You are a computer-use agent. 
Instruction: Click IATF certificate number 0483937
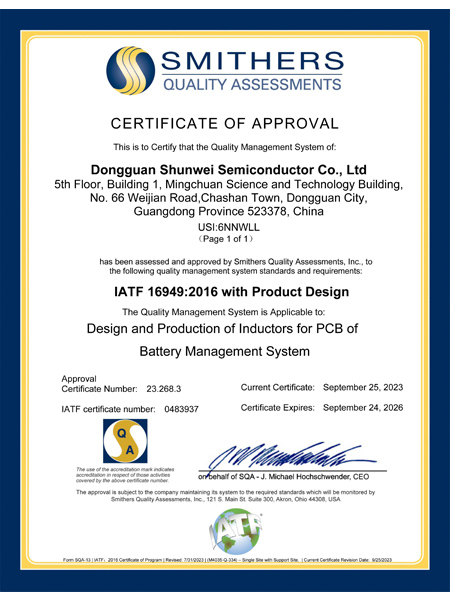point(181,409)
